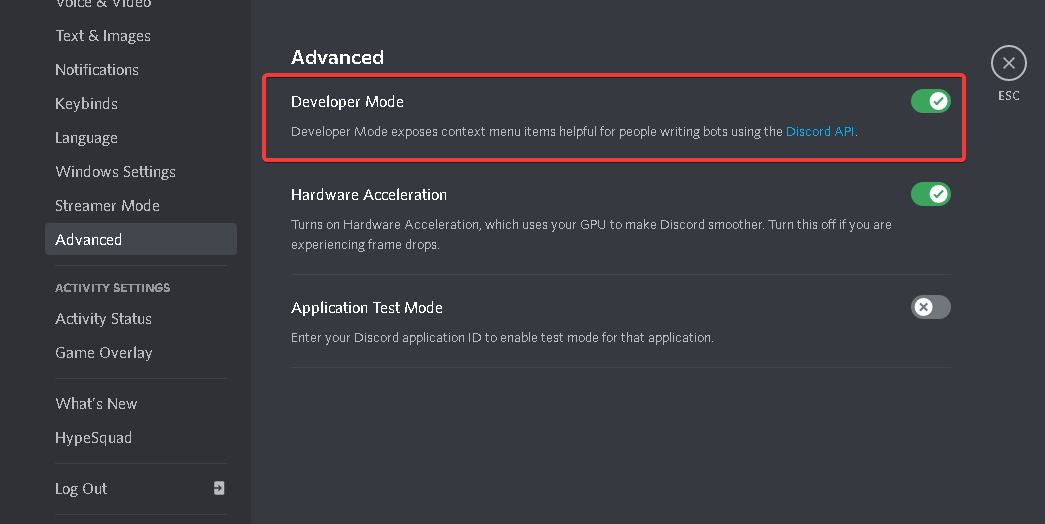Open Text & Images settings
Viewport: 1045px width, 524px height.
[x=103, y=36]
